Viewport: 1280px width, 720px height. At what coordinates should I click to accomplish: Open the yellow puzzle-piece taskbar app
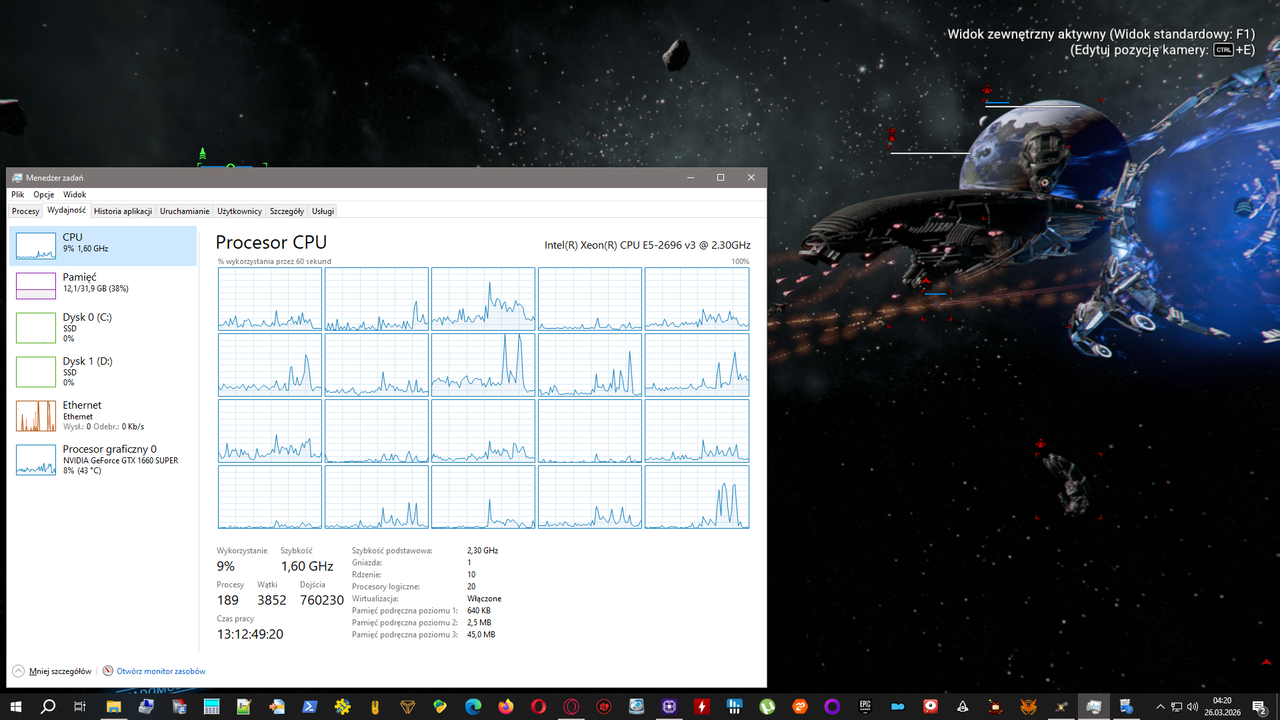343,706
